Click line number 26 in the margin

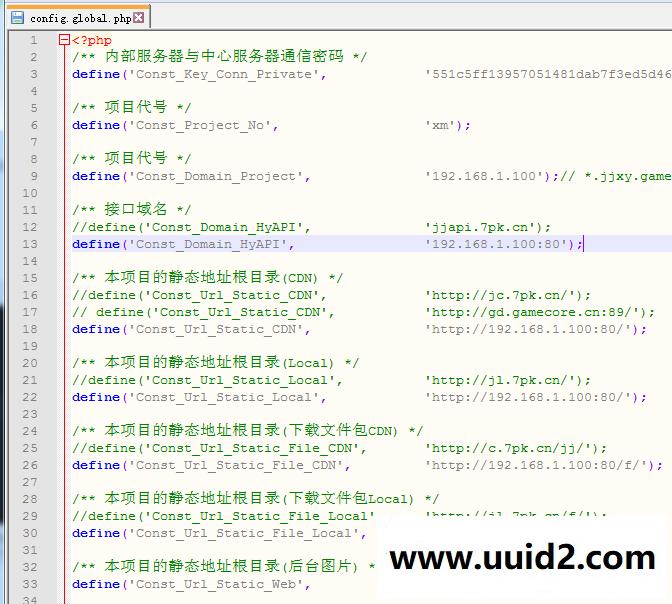[x=33, y=465]
